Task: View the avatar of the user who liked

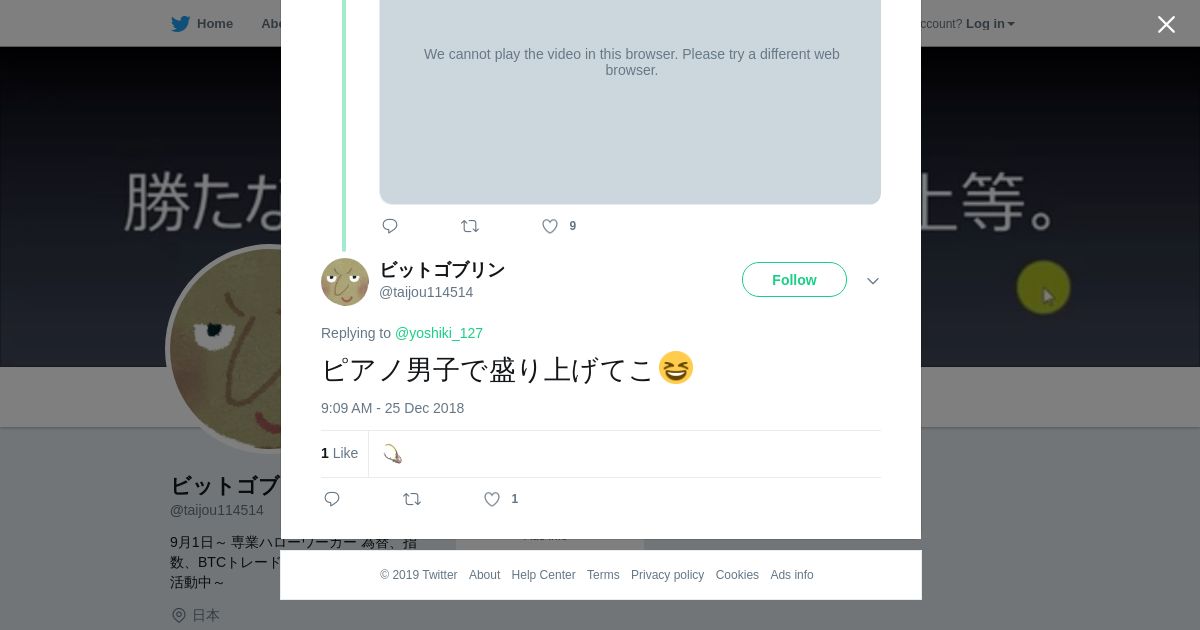Action: (x=393, y=454)
